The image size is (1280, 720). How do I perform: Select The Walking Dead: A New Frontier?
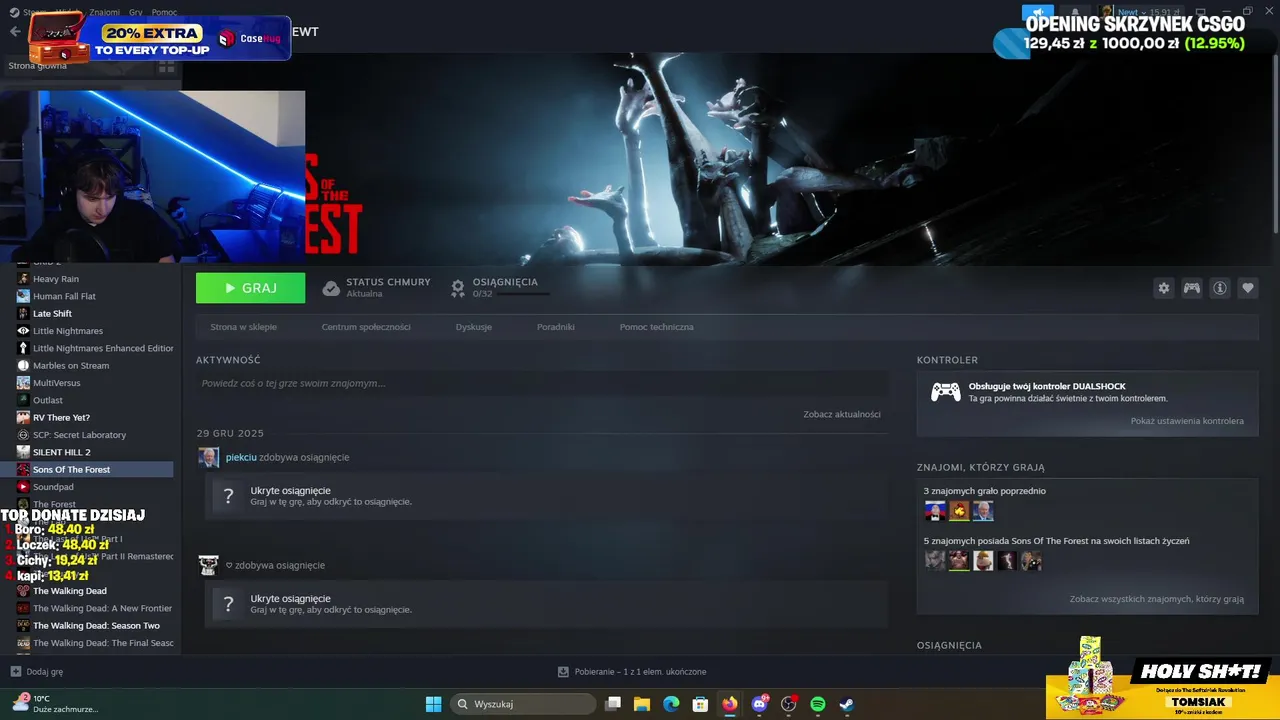point(102,608)
